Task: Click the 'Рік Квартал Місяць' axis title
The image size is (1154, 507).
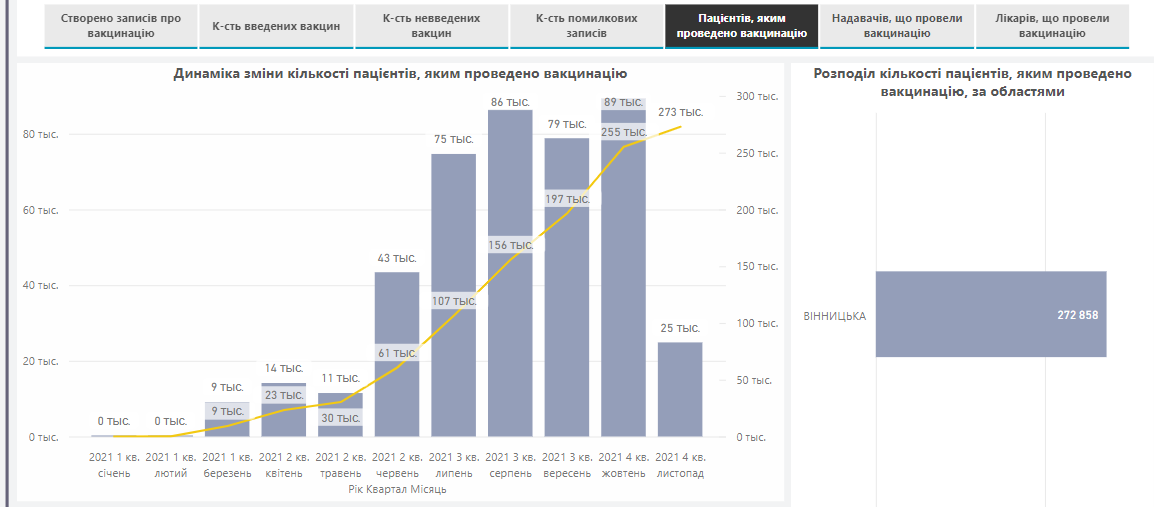Action: (397, 490)
